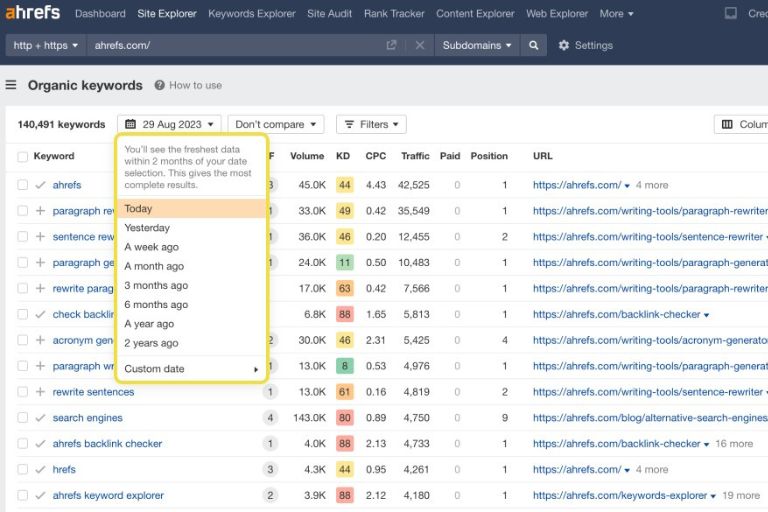
Task: Click the 19 more URLs link
Action: pyautogui.click(x=741, y=495)
